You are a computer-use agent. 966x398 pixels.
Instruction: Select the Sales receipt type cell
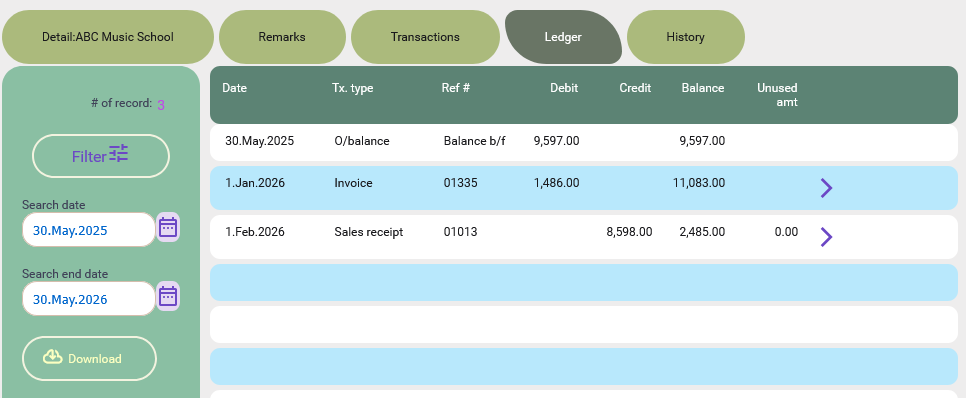tap(368, 232)
